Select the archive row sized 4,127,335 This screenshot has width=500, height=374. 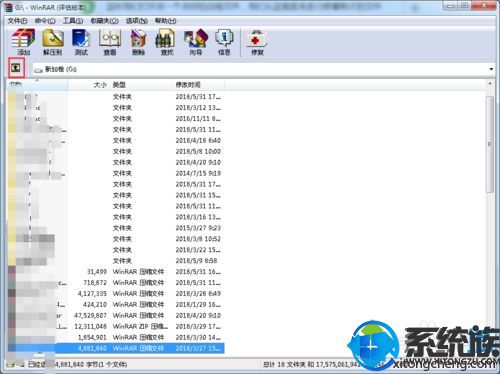tap(116, 294)
